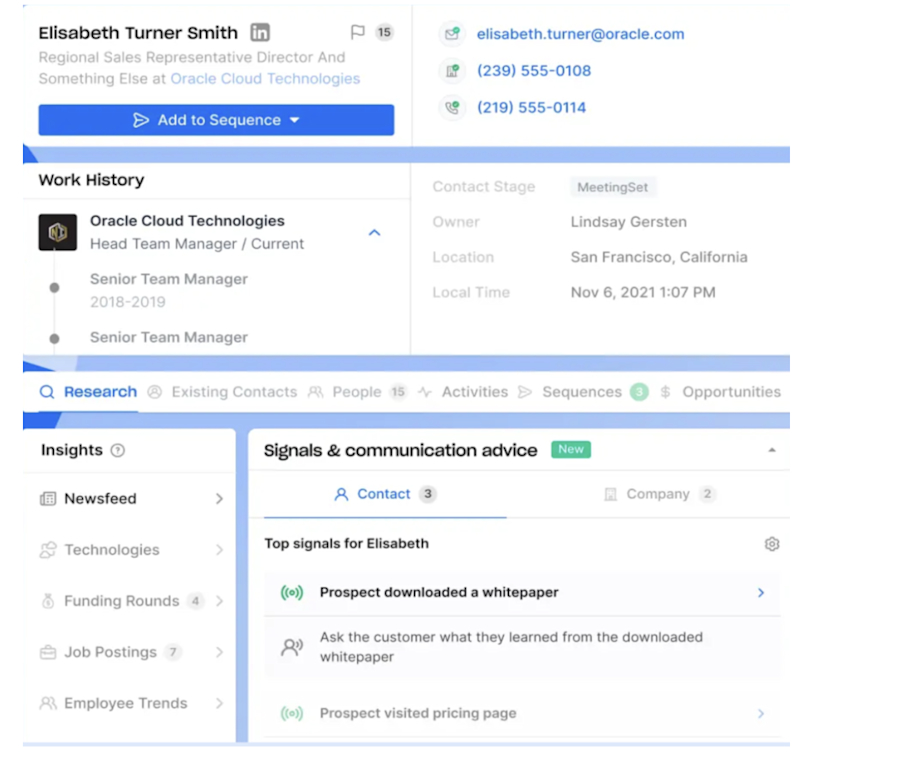Screen dimensions: 900x766
Task: Click location San Francisco, California
Action: 659,257
